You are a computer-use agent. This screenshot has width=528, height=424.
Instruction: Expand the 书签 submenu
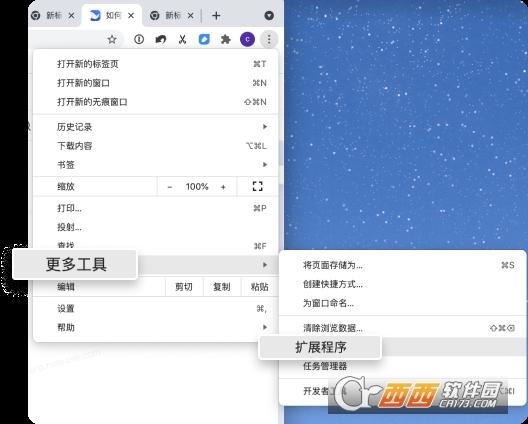click(156, 165)
